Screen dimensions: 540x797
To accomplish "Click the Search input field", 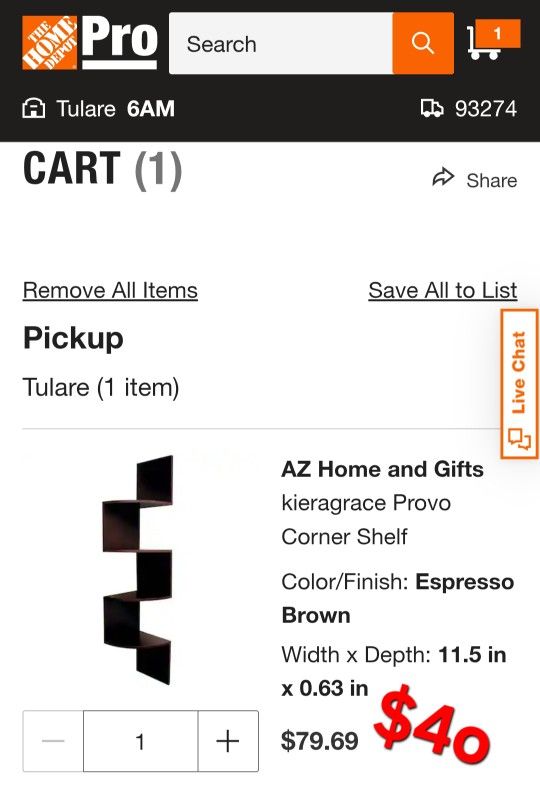I will tap(281, 43).
